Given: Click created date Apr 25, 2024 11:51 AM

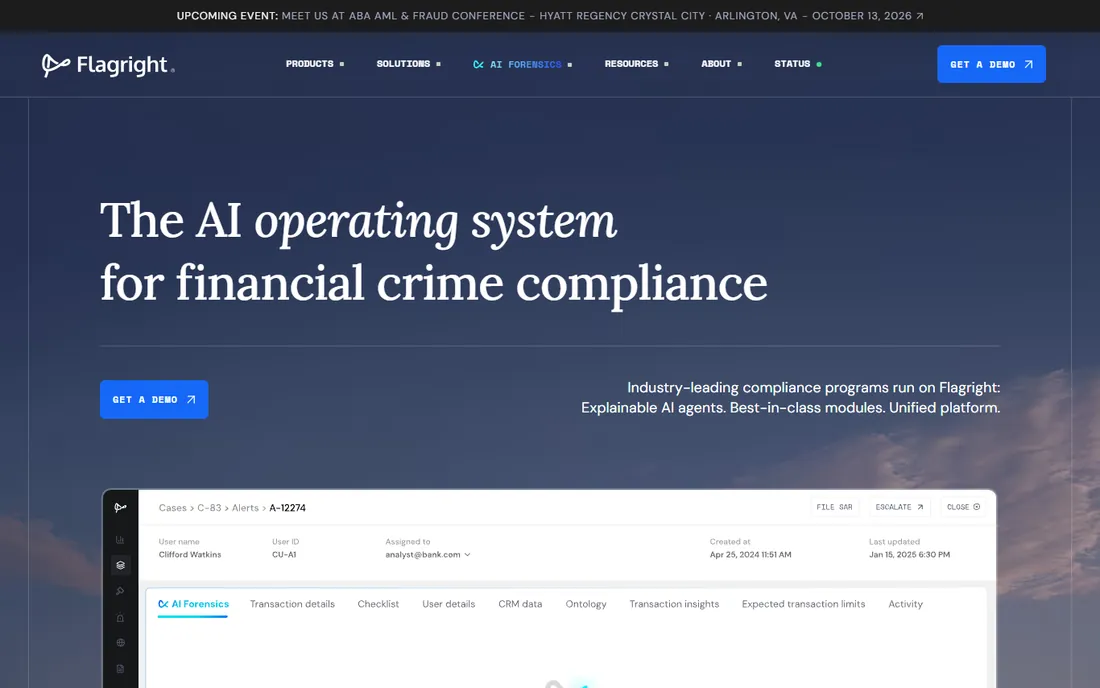Looking at the screenshot, I should tap(751, 555).
